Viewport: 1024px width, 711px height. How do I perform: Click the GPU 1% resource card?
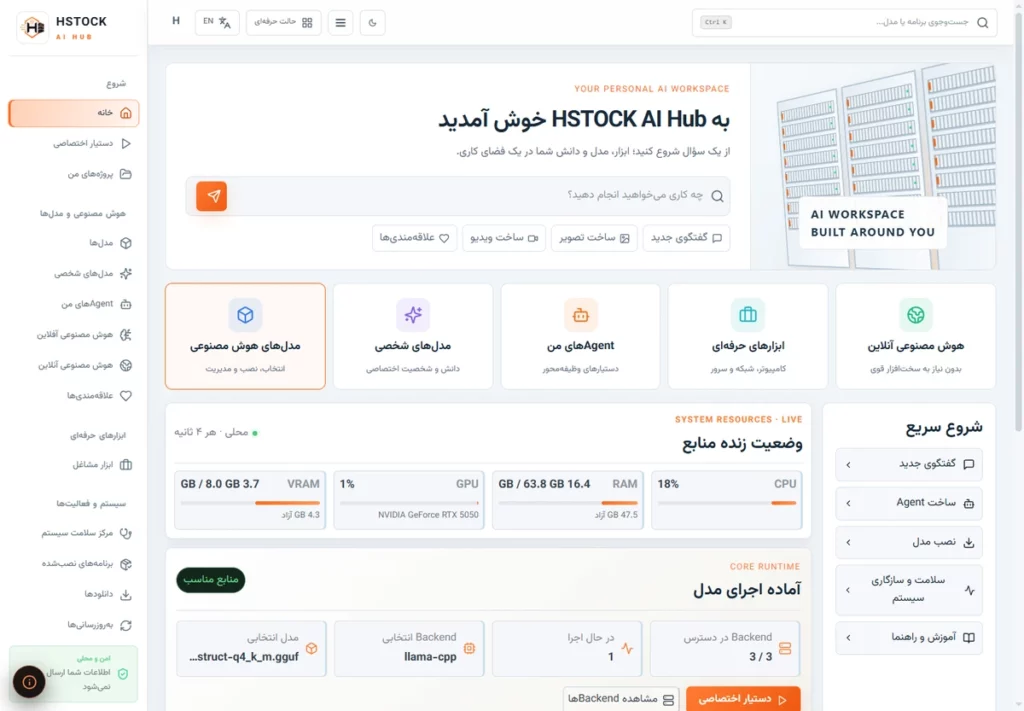pos(409,500)
